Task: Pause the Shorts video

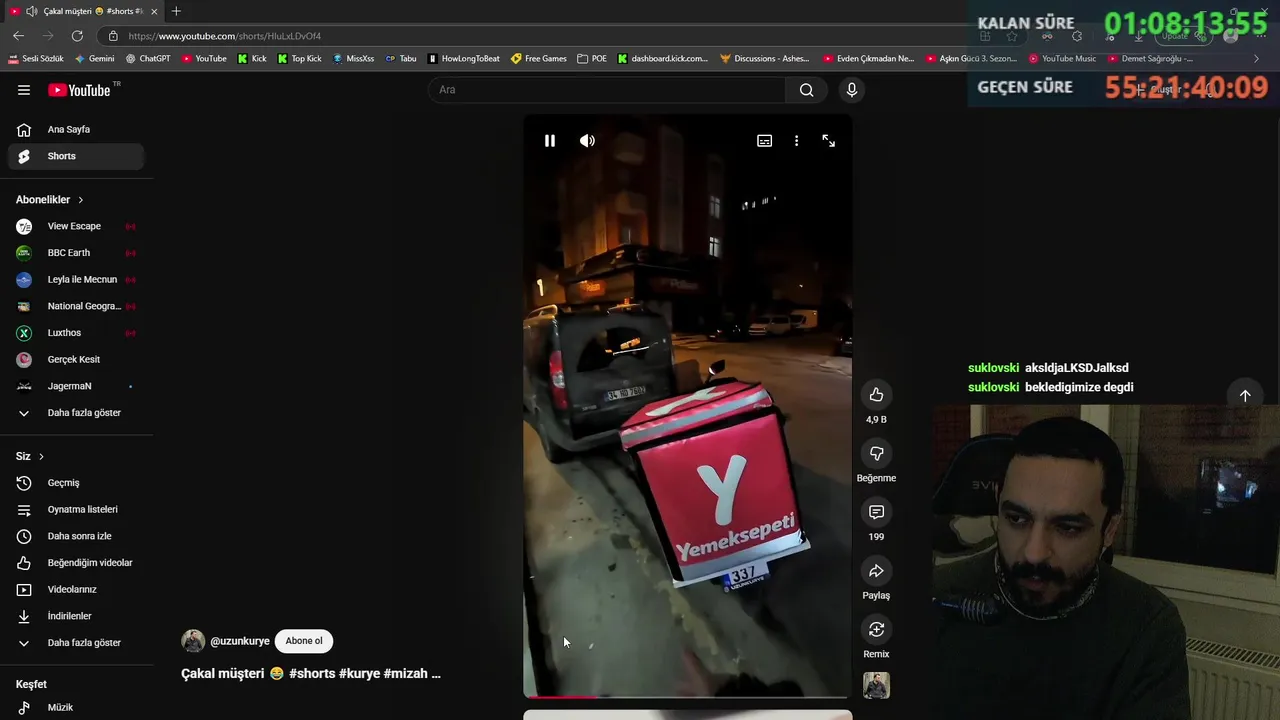Action: pyautogui.click(x=549, y=141)
